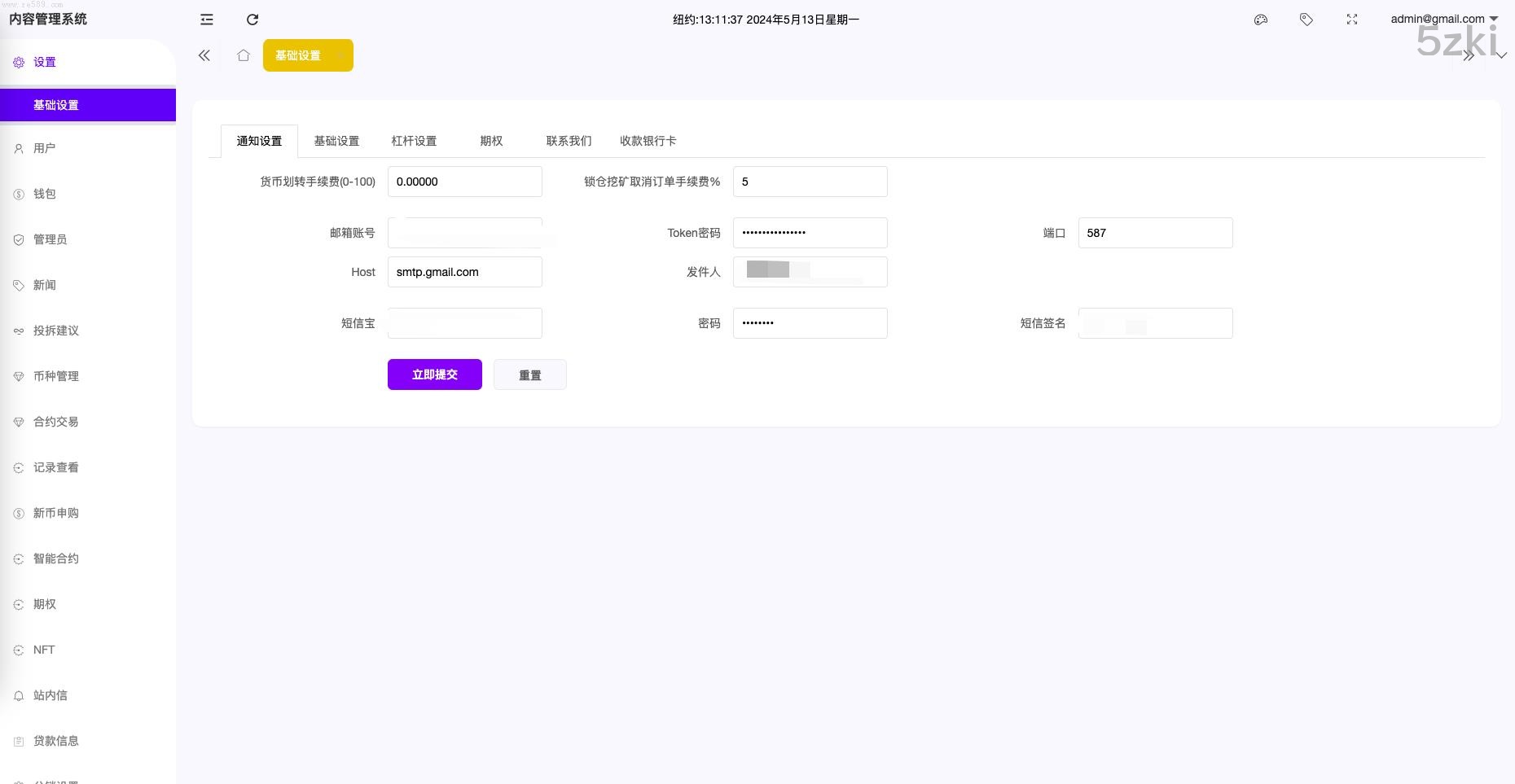This screenshot has height=784, width=1515.
Task: Open the 联系我们 tab
Action: pos(569,141)
